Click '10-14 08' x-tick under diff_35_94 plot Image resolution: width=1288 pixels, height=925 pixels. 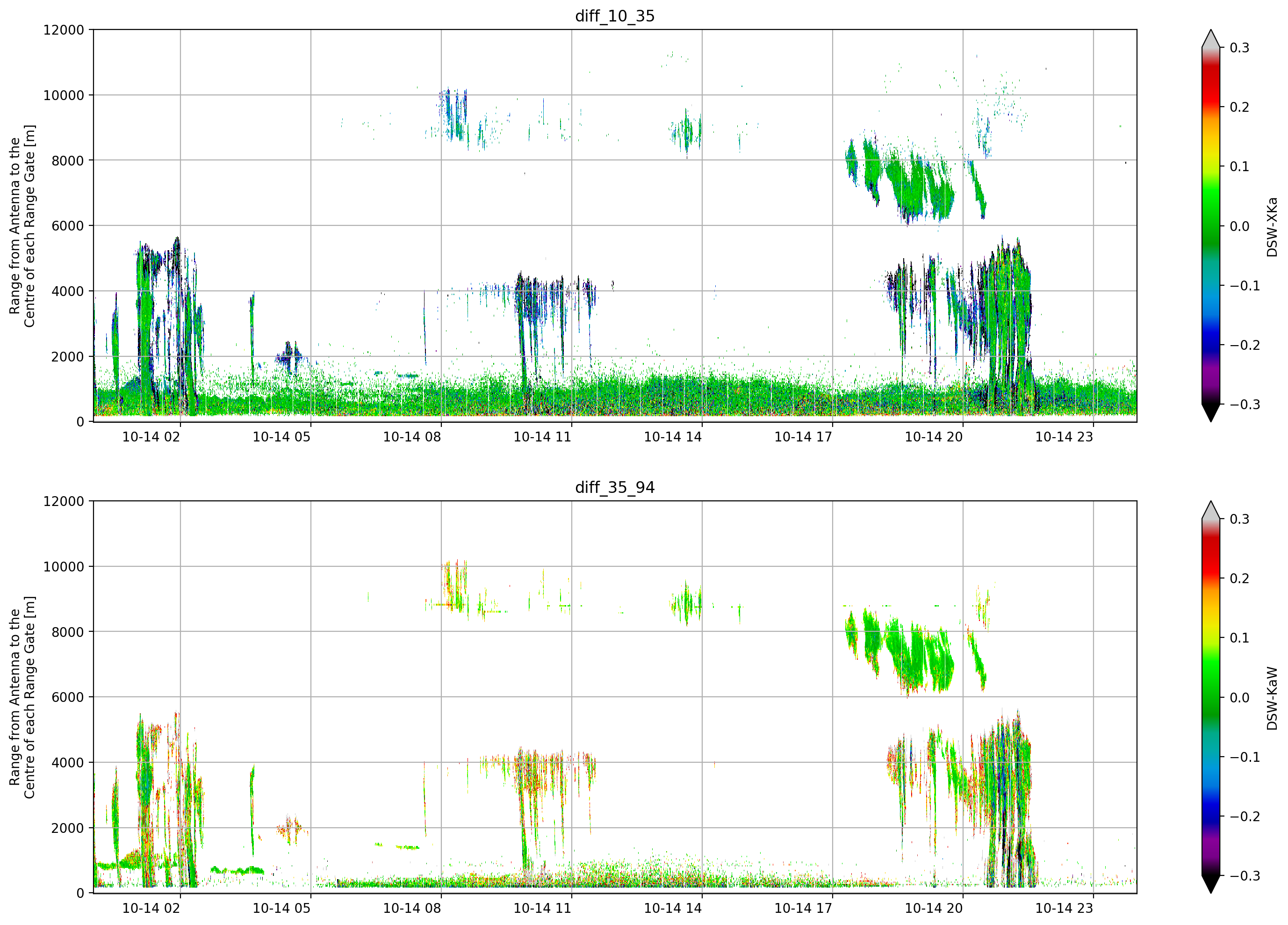(x=412, y=909)
